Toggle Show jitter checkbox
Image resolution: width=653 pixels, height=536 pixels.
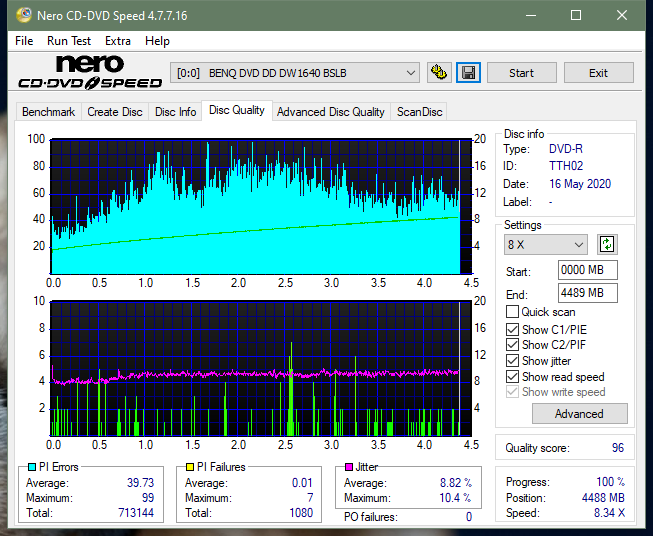point(512,361)
